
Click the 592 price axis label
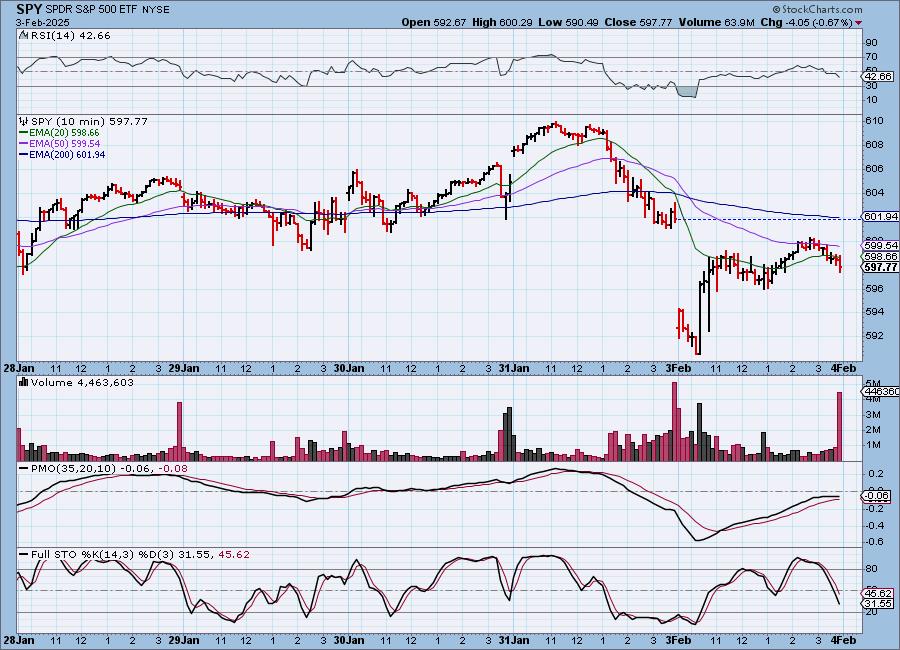tap(875, 335)
